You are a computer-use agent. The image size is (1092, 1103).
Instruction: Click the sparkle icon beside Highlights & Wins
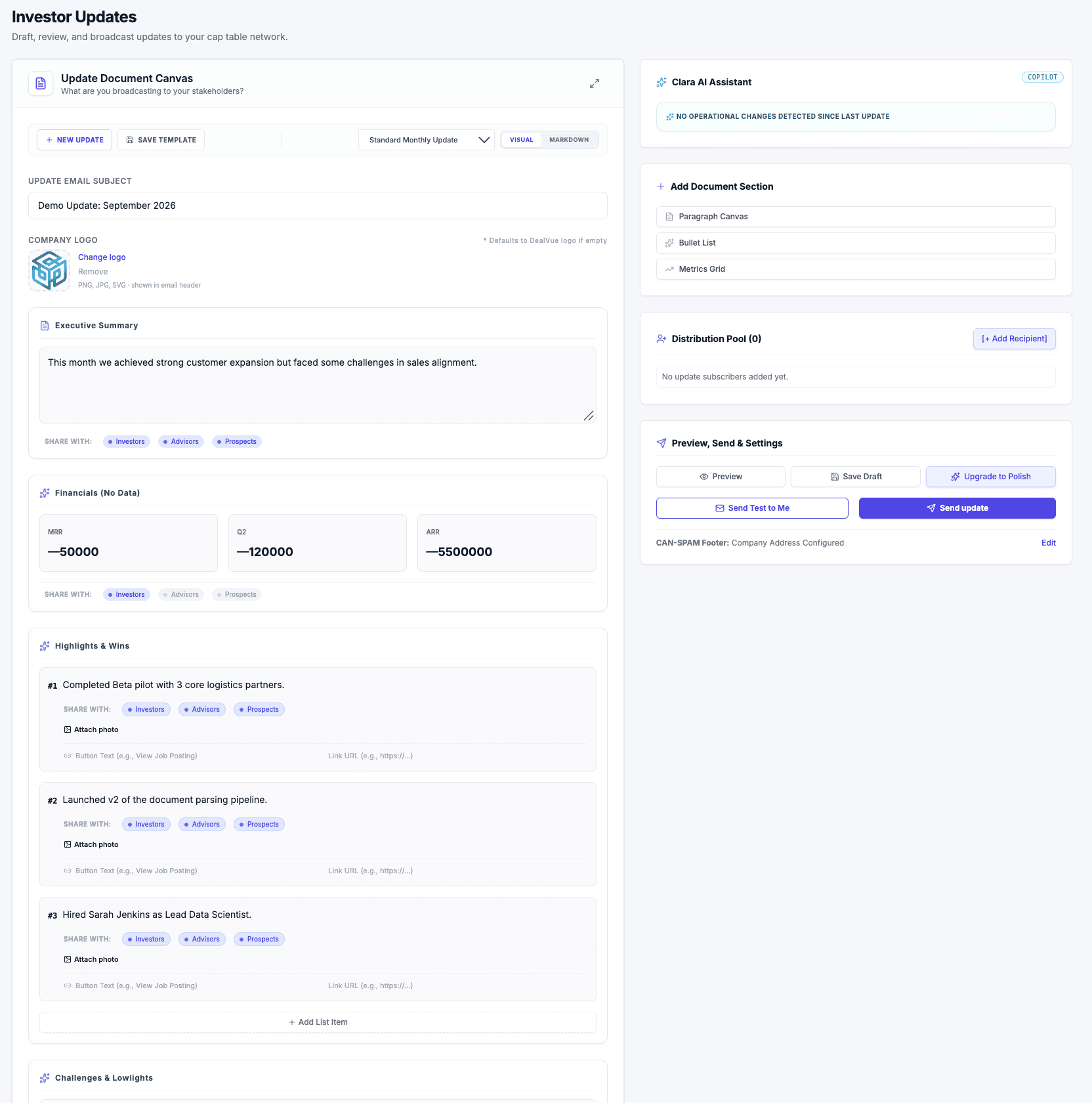[45, 646]
